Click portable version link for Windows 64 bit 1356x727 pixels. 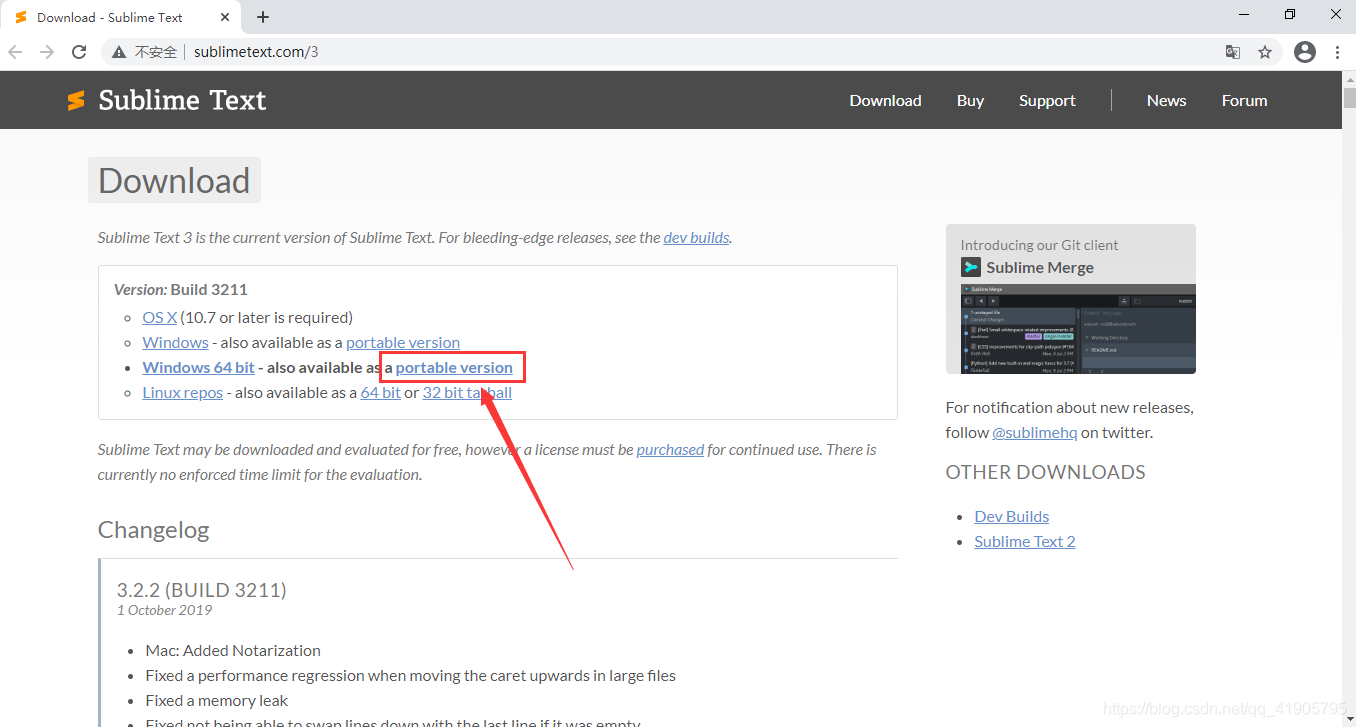(454, 367)
